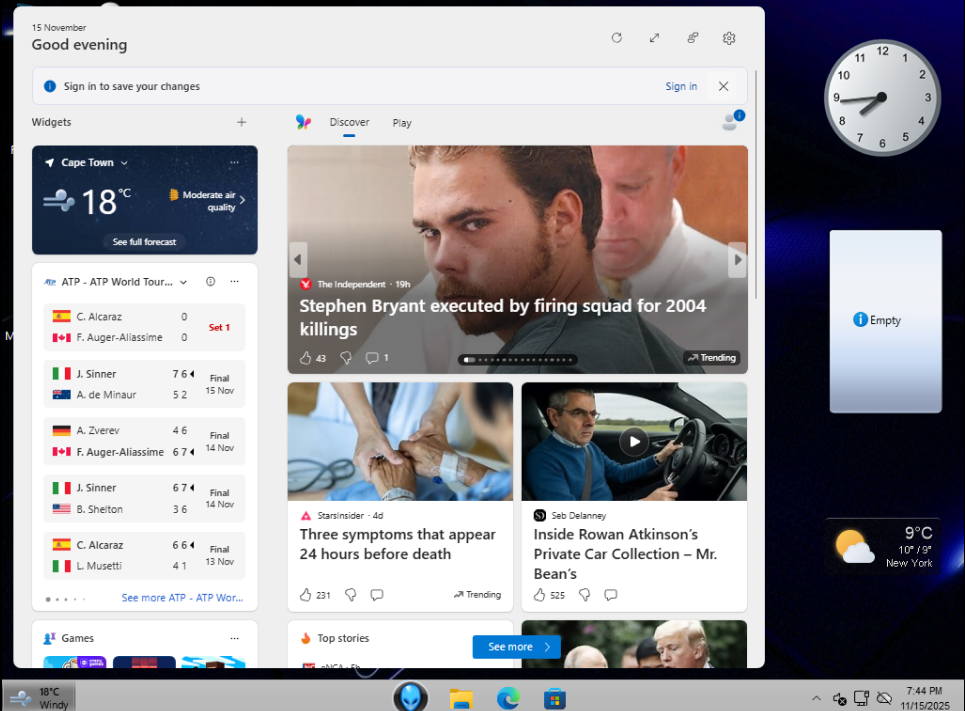Open the widgets settings gear
The image size is (965, 711).
(x=729, y=38)
